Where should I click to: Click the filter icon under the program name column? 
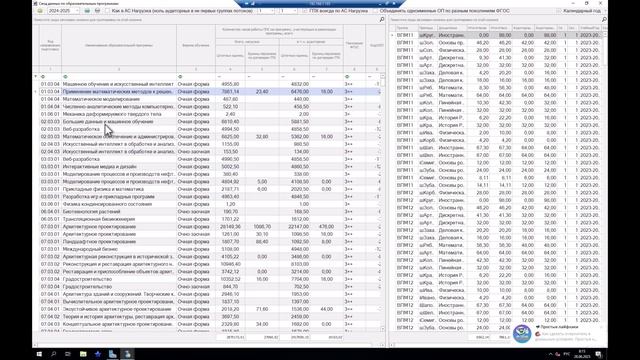(x=65, y=76)
